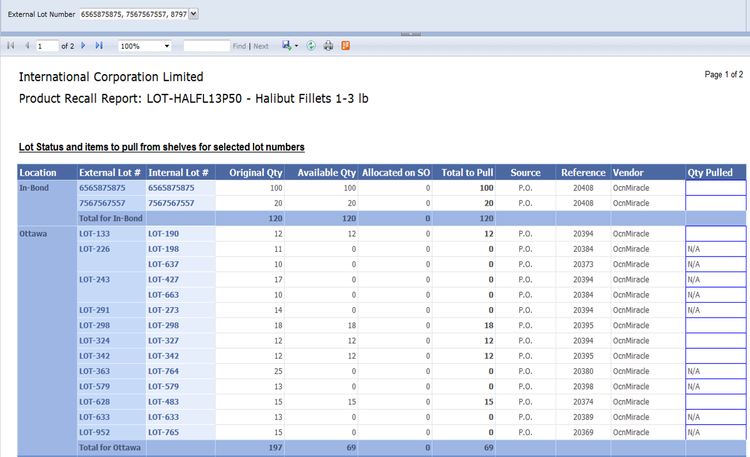Click the Lot Status section heading
Viewport: 750px width, 457px height.
point(162,147)
